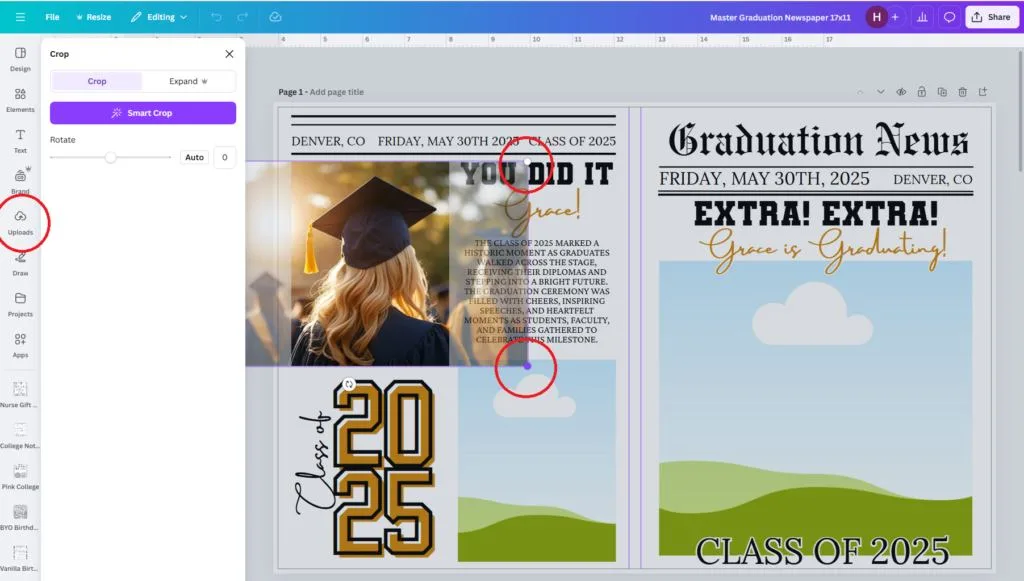Open the Uploads sidebar panel
Viewport: 1024px width, 581px height.
click(20, 223)
